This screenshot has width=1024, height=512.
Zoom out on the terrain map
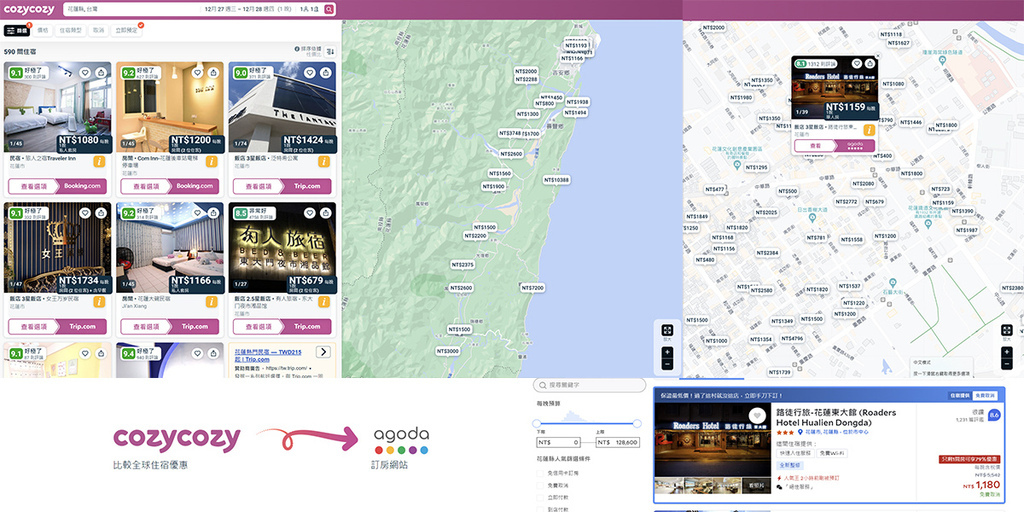pyautogui.click(x=667, y=364)
